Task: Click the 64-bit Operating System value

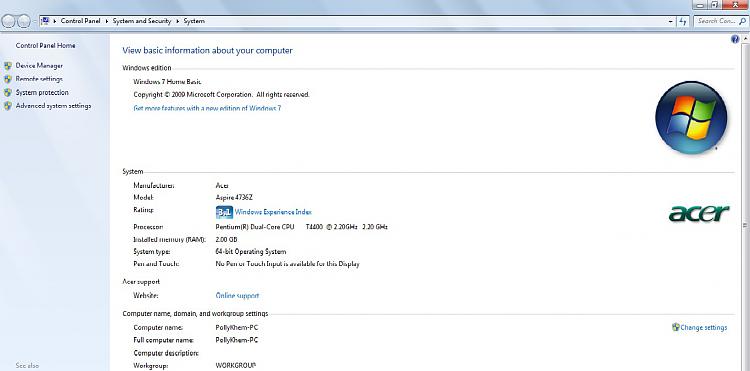Action: pyautogui.click(x=251, y=251)
